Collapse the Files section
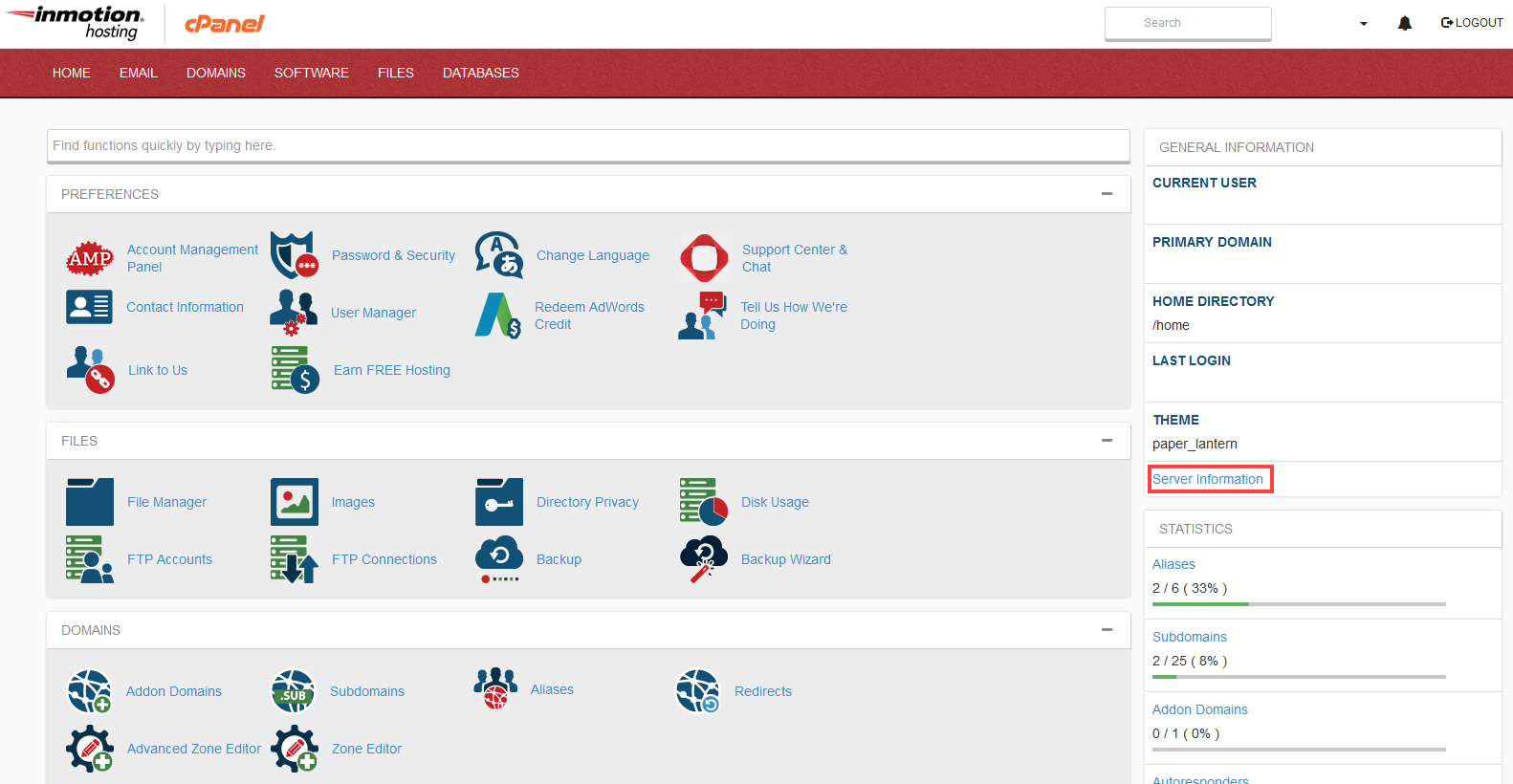The width and height of the screenshot is (1513, 784). (x=1107, y=441)
